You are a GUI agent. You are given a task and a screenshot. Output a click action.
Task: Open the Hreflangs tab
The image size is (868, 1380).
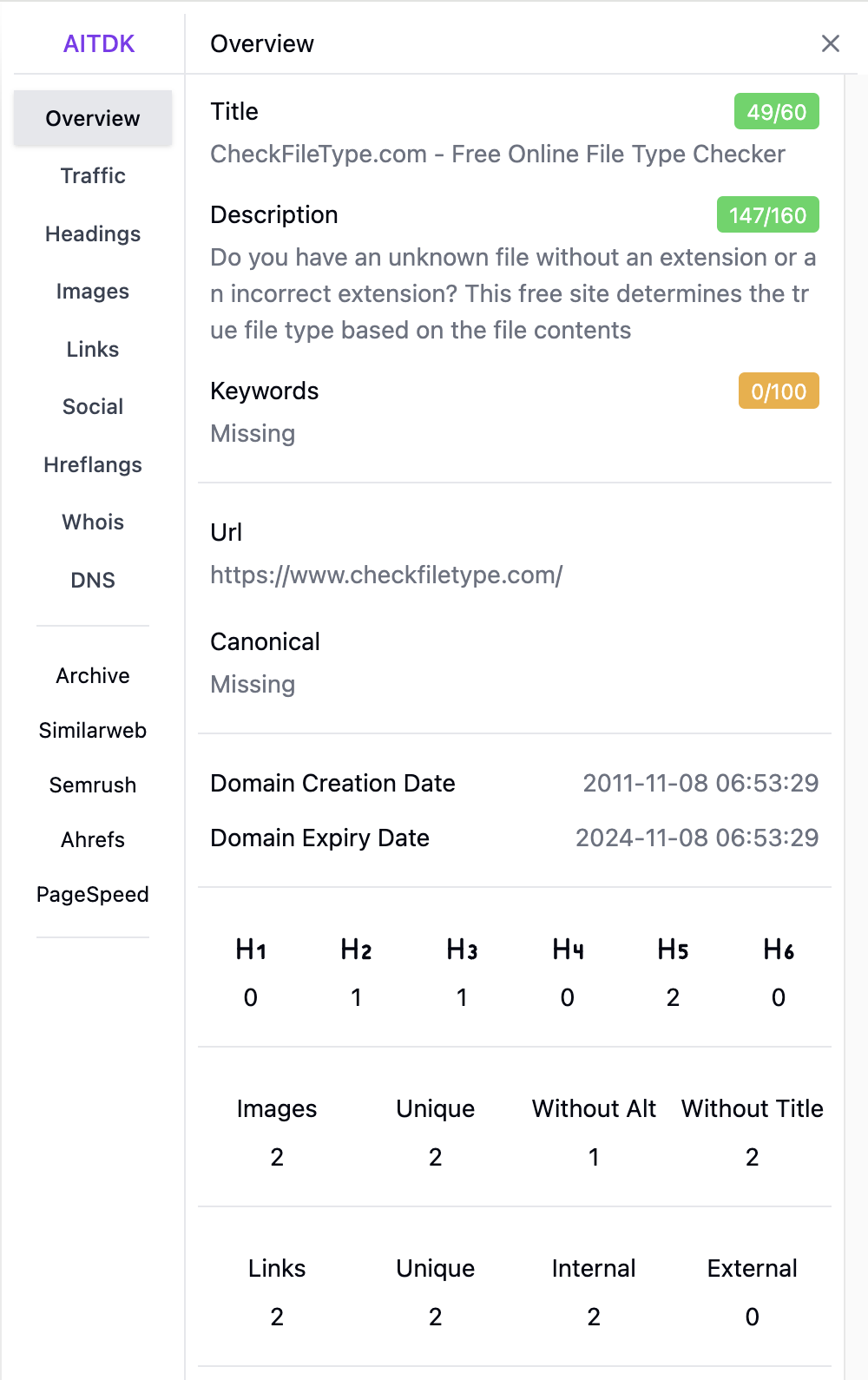tap(93, 465)
